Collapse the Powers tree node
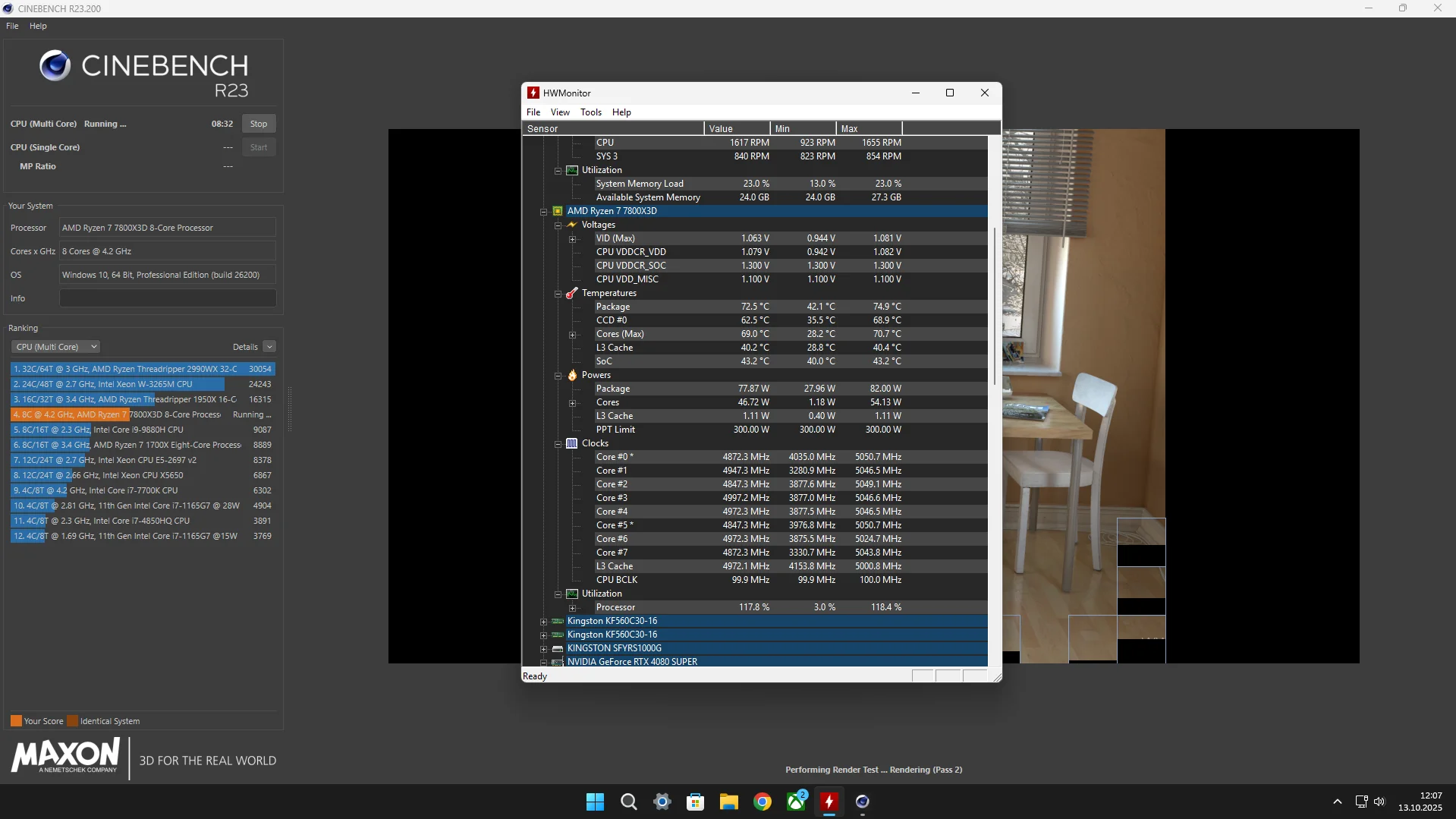1456x819 pixels. click(x=558, y=376)
